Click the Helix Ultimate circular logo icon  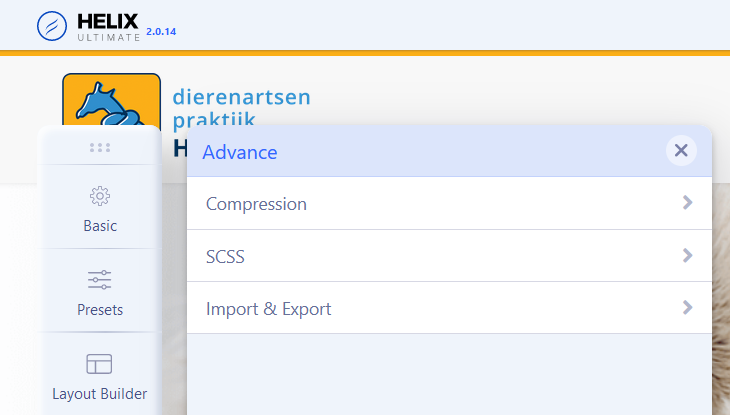point(52,25)
